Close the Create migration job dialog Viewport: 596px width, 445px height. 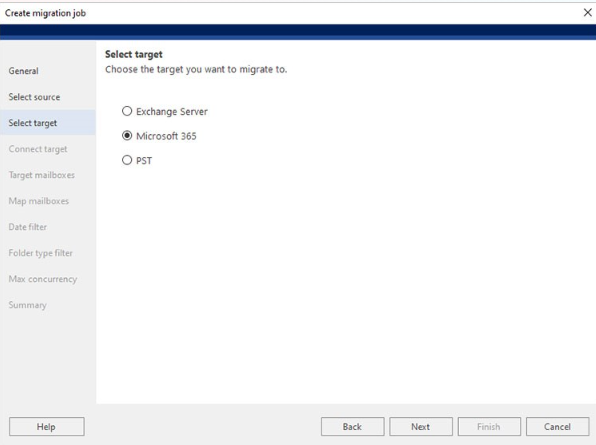point(587,13)
